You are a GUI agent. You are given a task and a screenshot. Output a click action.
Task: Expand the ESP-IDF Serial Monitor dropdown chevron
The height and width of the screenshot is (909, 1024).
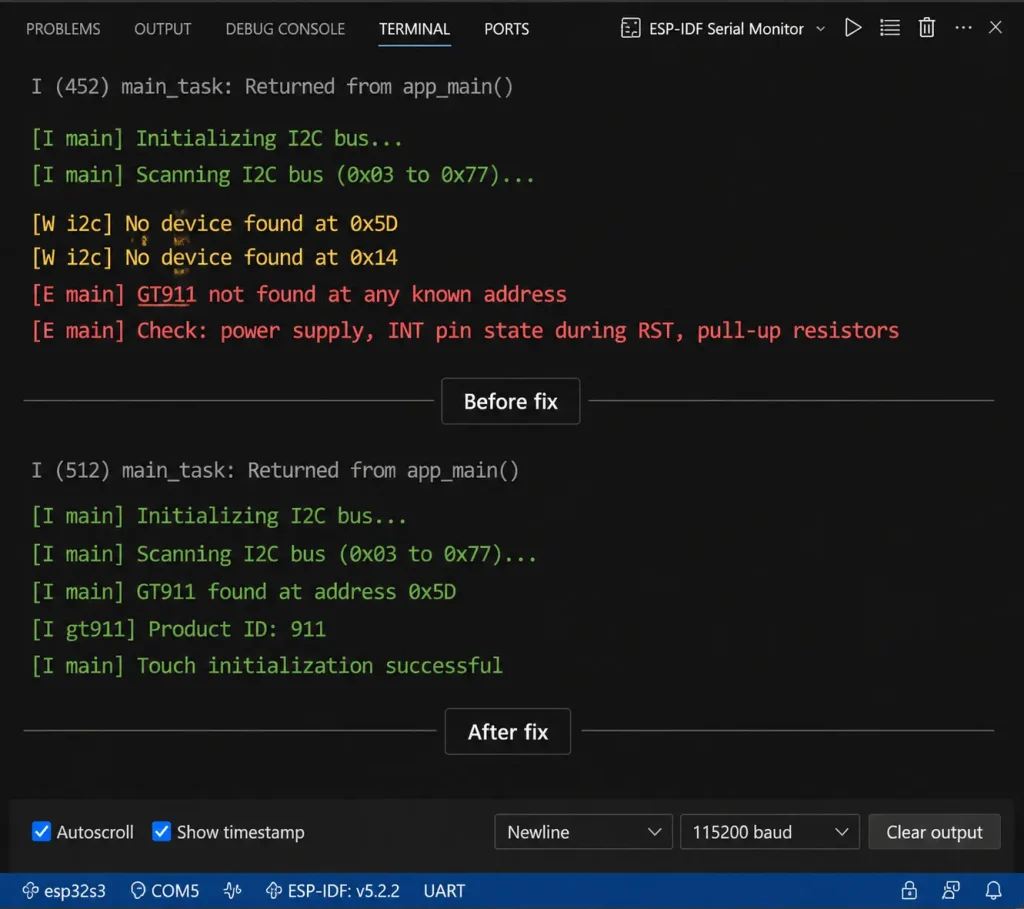(x=821, y=29)
